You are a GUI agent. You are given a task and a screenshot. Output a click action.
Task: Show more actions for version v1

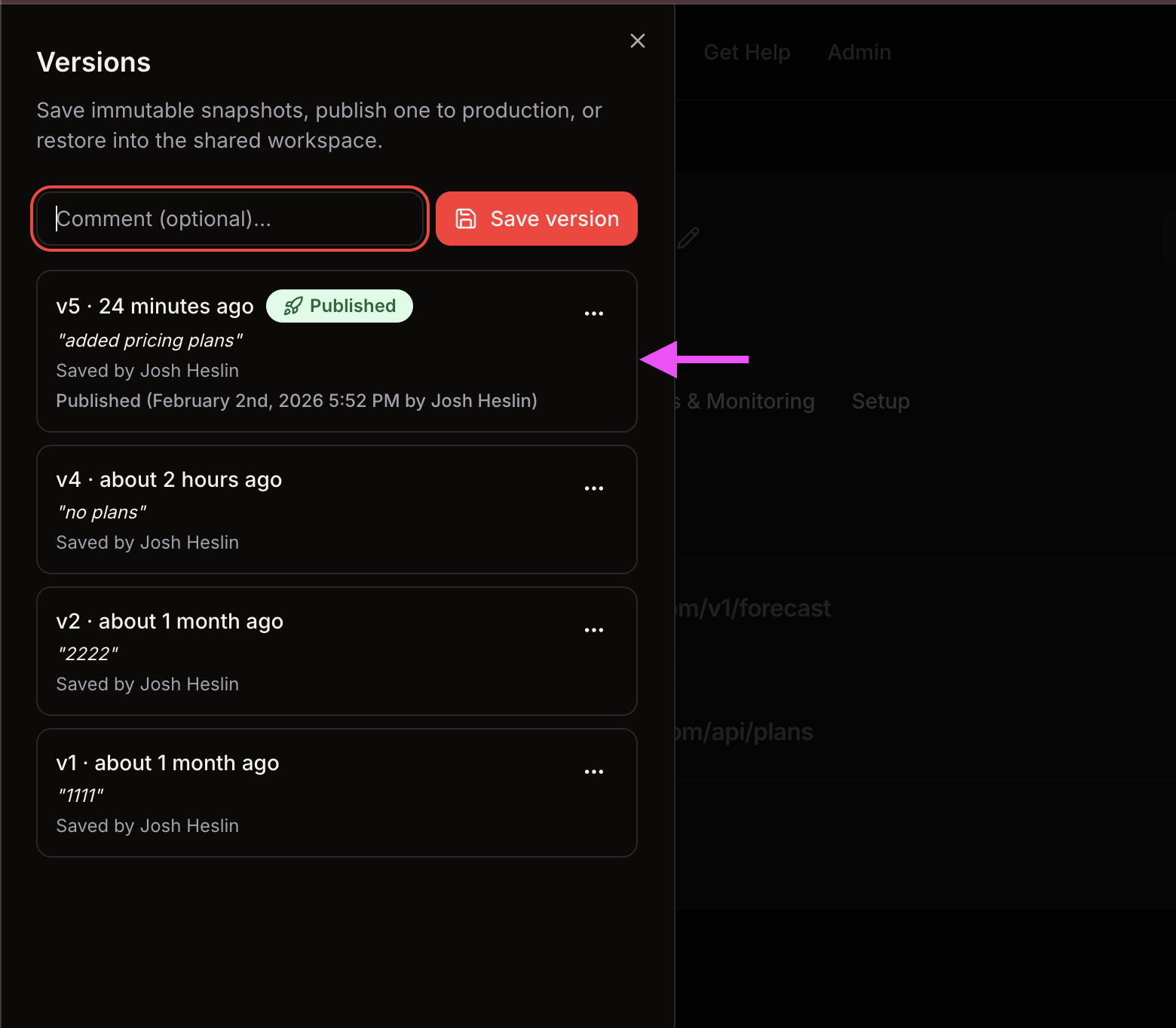coord(593,772)
